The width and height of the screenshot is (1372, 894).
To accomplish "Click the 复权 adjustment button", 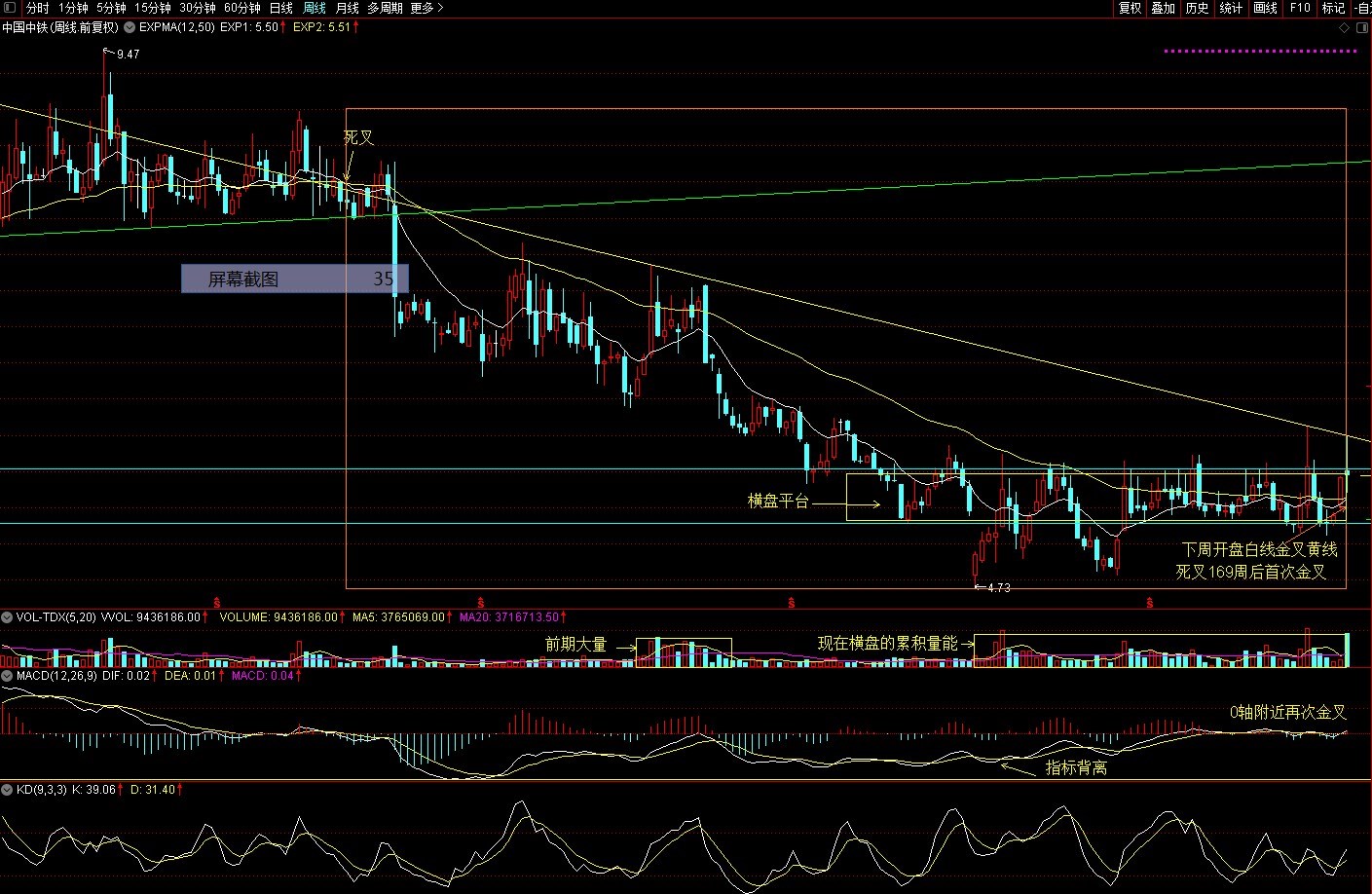I will tap(1130, 8).
